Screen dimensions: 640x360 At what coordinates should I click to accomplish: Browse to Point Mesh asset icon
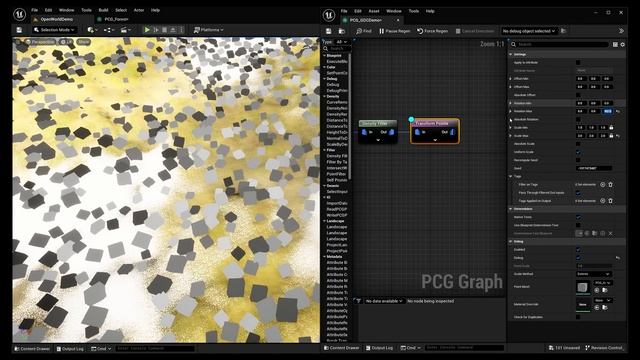pos(605,290)
